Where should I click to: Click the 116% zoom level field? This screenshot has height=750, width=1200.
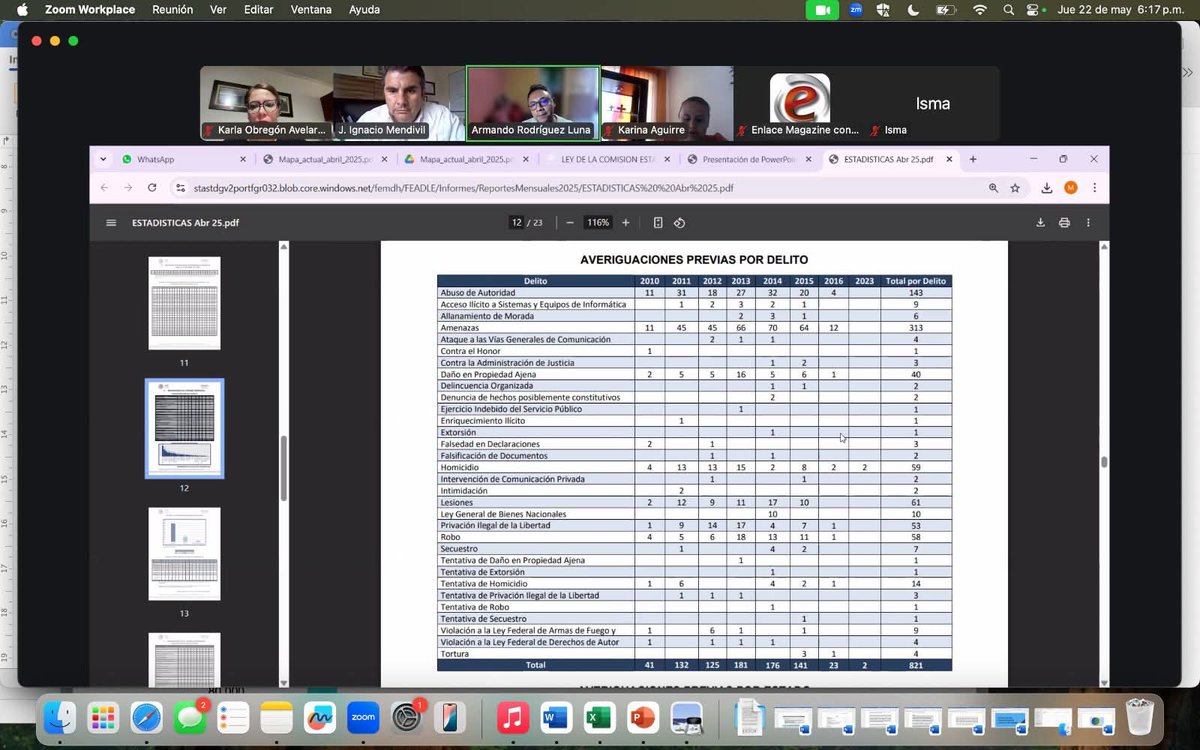click(598, 223)
